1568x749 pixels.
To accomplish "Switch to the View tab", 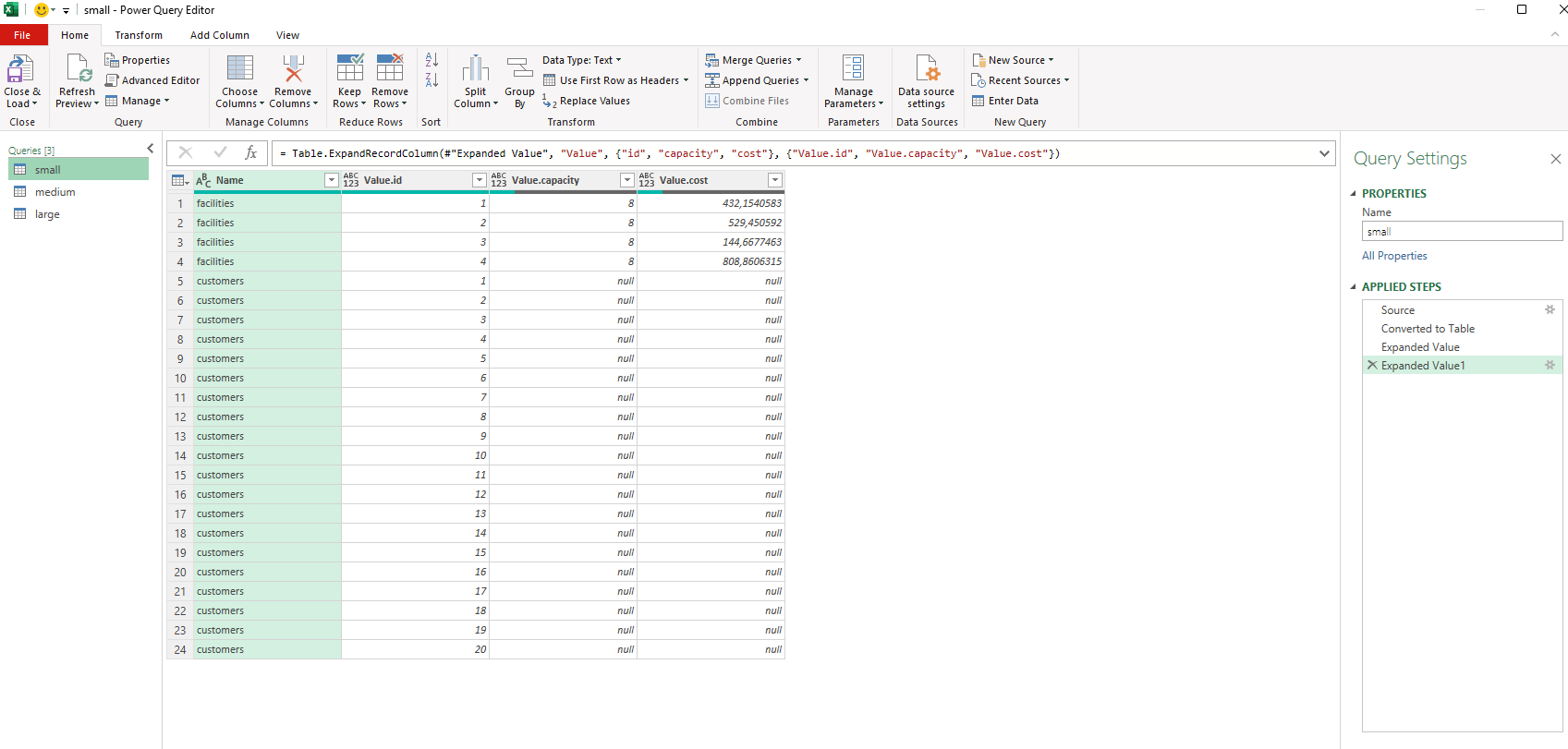I will pyautogui.click(x=287, y=35).
